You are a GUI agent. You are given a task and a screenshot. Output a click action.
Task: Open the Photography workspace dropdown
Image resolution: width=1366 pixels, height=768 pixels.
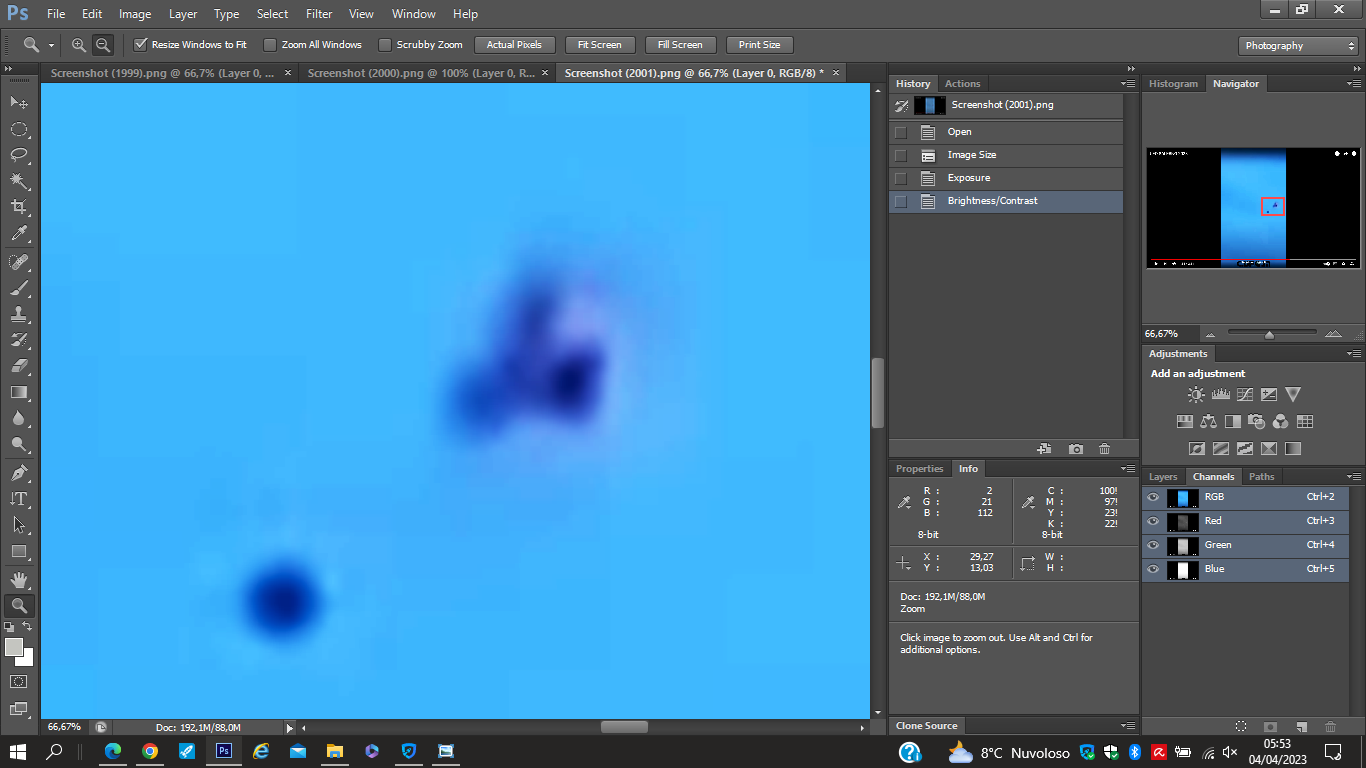(x=1298, y=46)
